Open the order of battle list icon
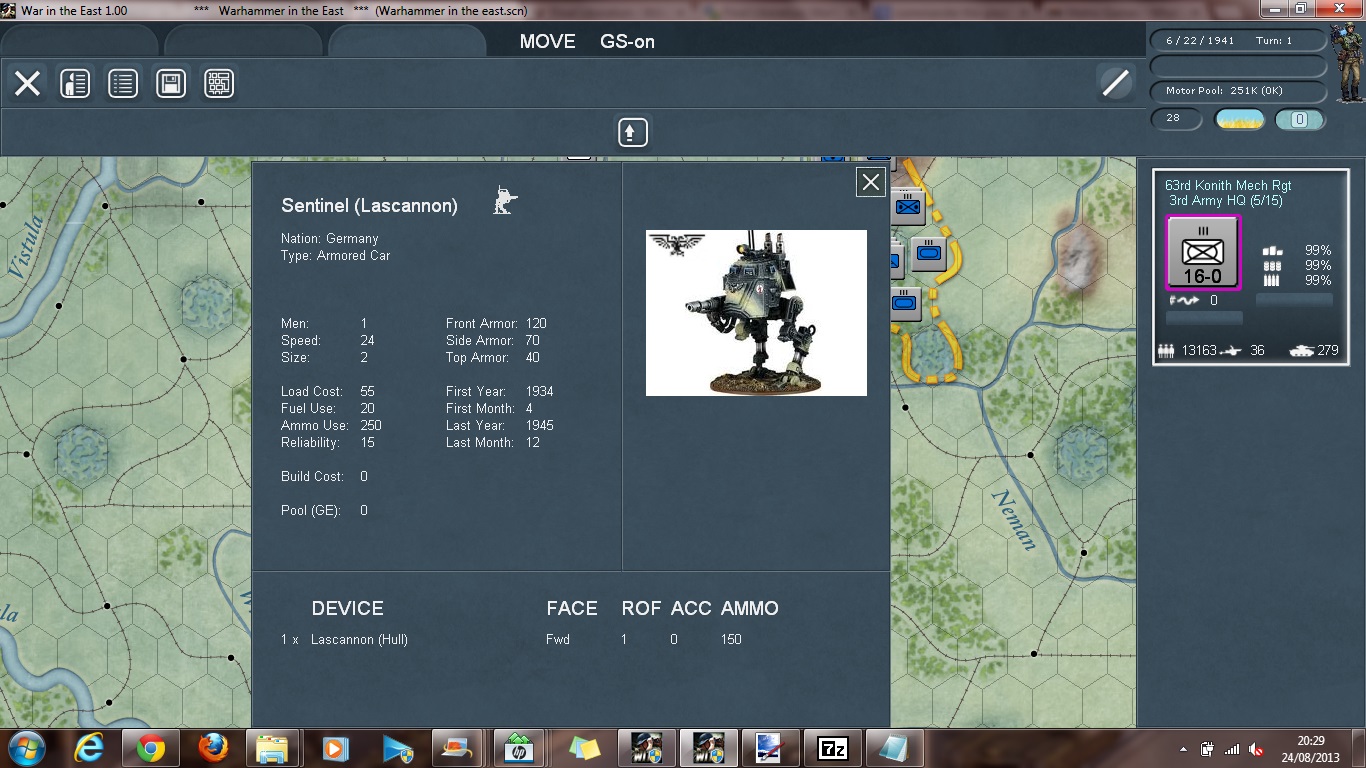The image size is (1366, 768). coord(123,82)
